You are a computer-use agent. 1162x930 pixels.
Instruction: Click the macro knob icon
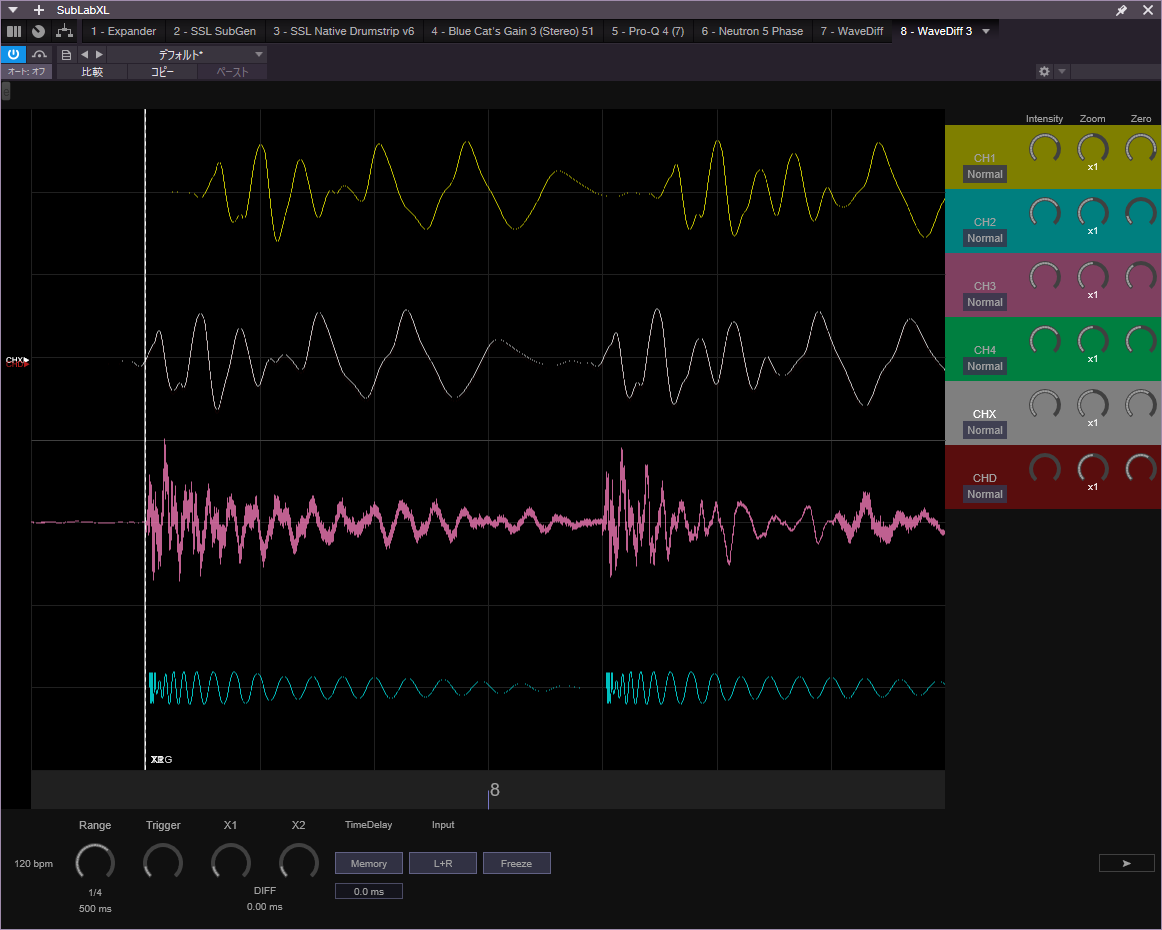click(39, 31)
